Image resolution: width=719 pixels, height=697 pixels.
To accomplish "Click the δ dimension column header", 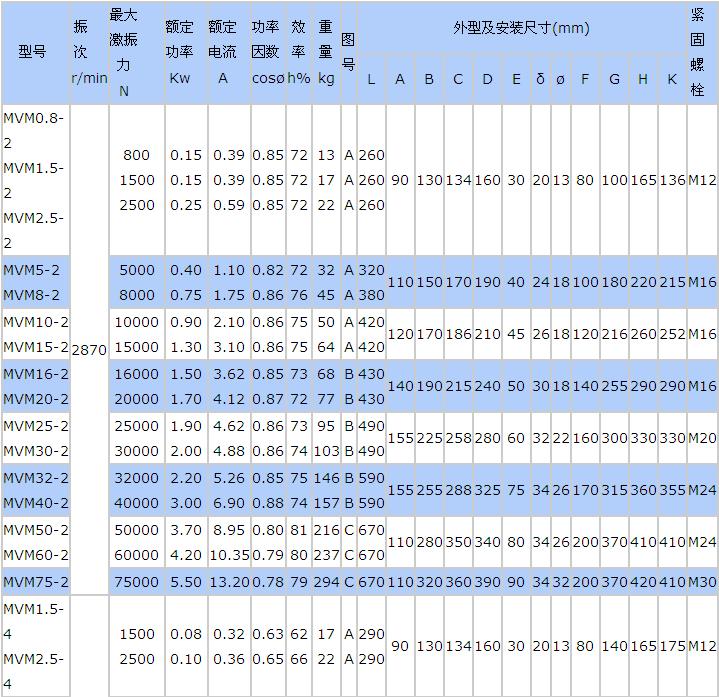I will click(x=540, y=78).
